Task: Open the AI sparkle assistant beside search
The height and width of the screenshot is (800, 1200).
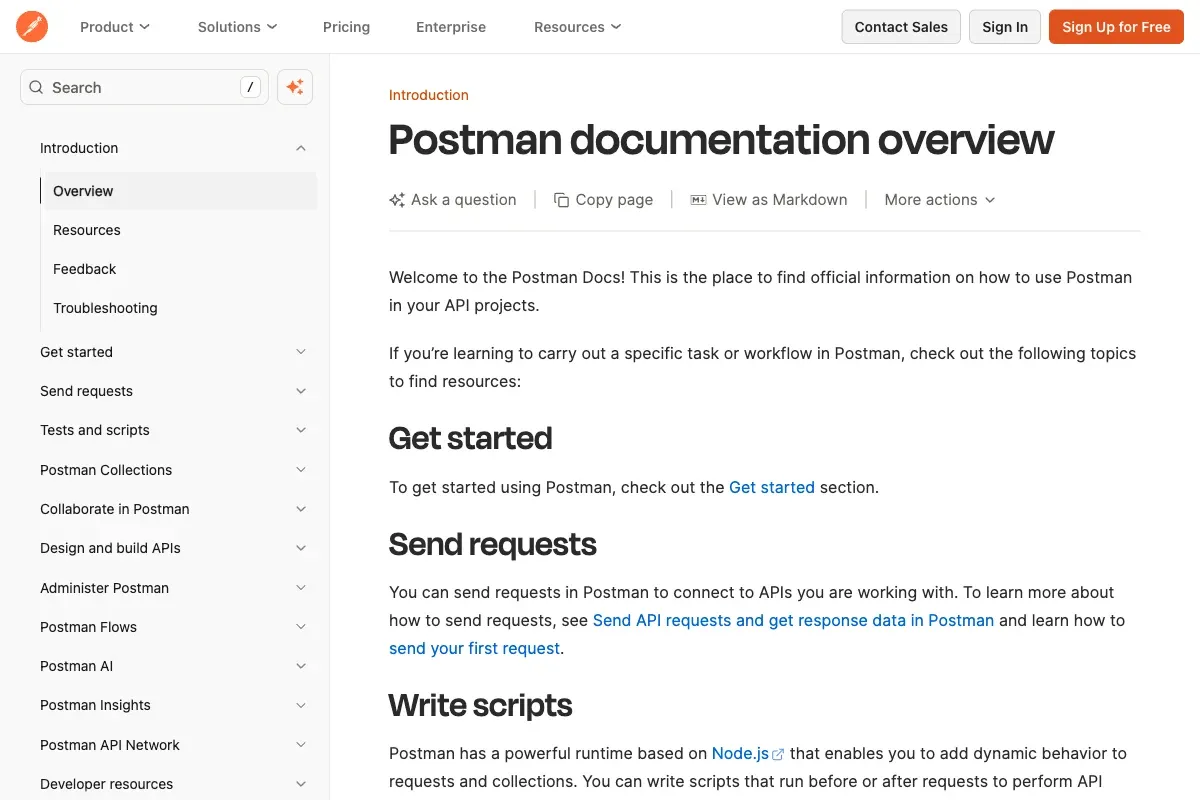Action: pos(294,87)
